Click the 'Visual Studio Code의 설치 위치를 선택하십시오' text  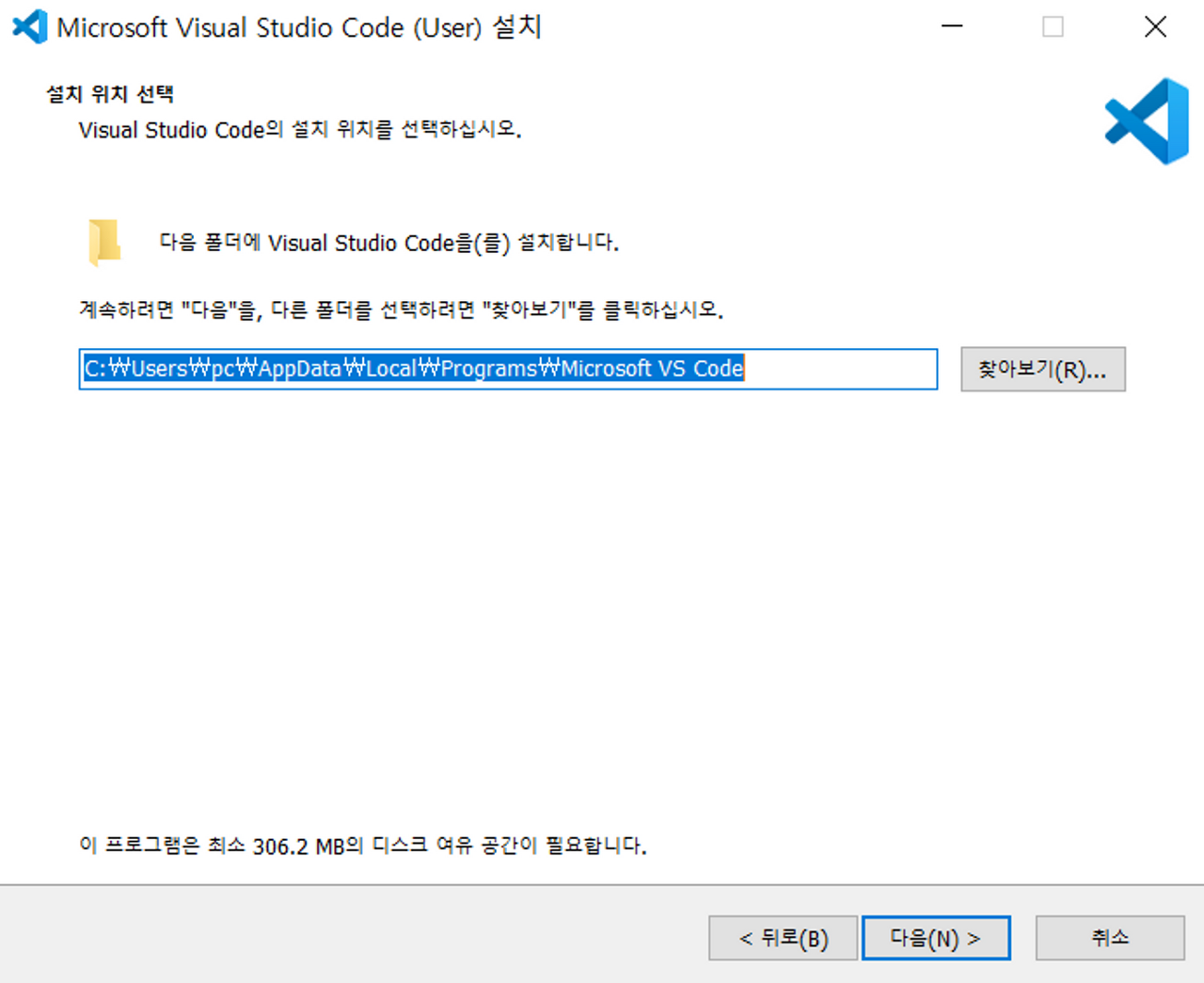pos(300,130)
